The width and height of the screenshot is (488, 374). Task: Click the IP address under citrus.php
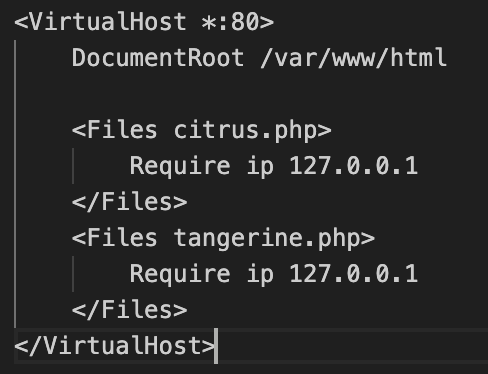pos(353,166)
